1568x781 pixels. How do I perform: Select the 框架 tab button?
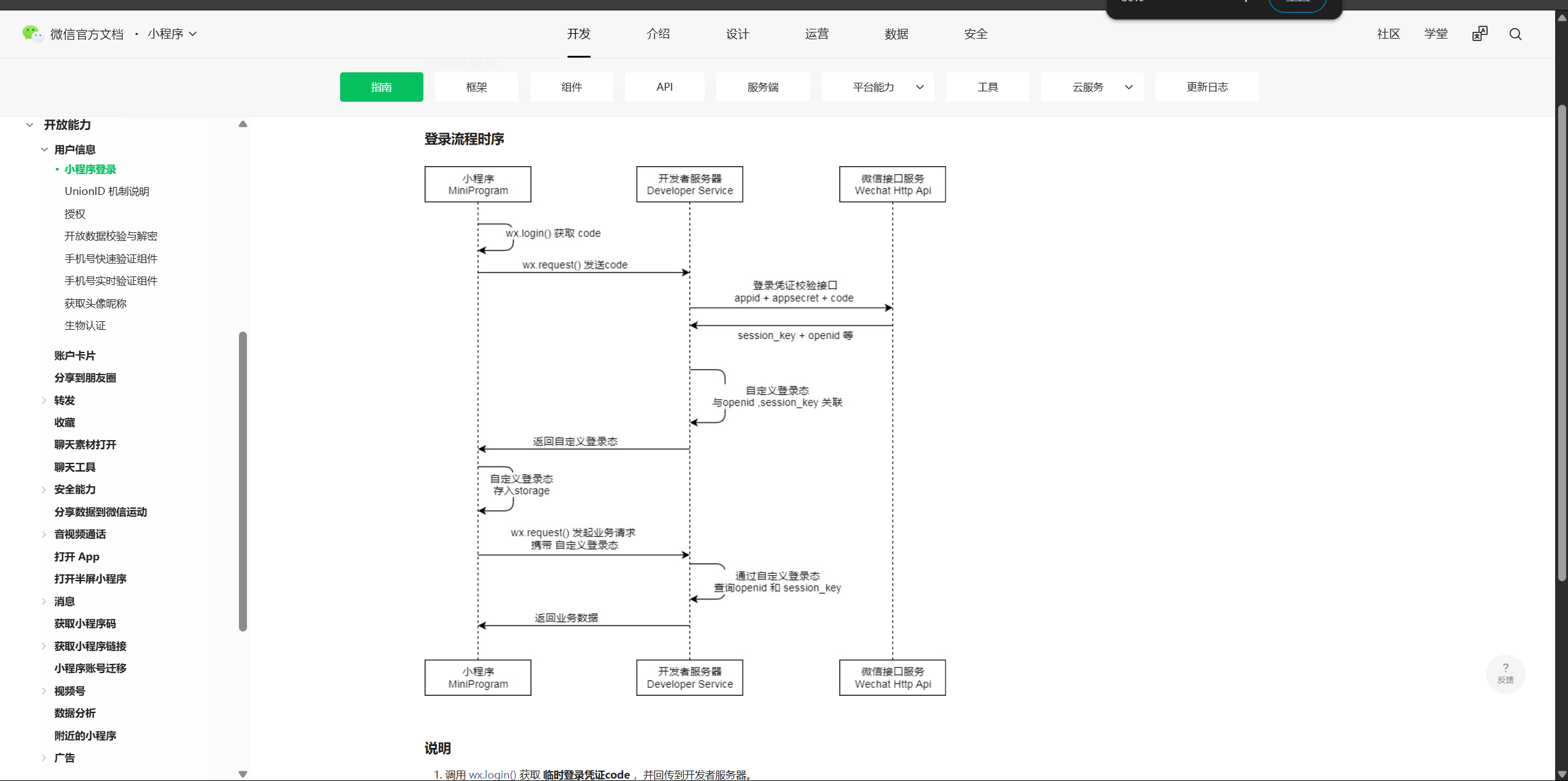pyautogui.click(x=476, y=87)
